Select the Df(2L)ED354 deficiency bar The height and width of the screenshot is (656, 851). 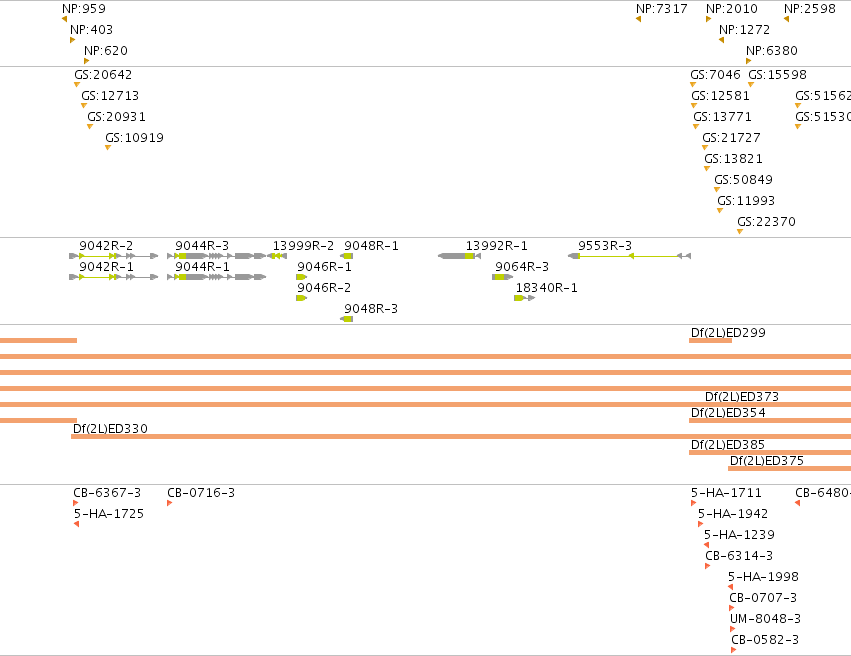pos(770,421)
